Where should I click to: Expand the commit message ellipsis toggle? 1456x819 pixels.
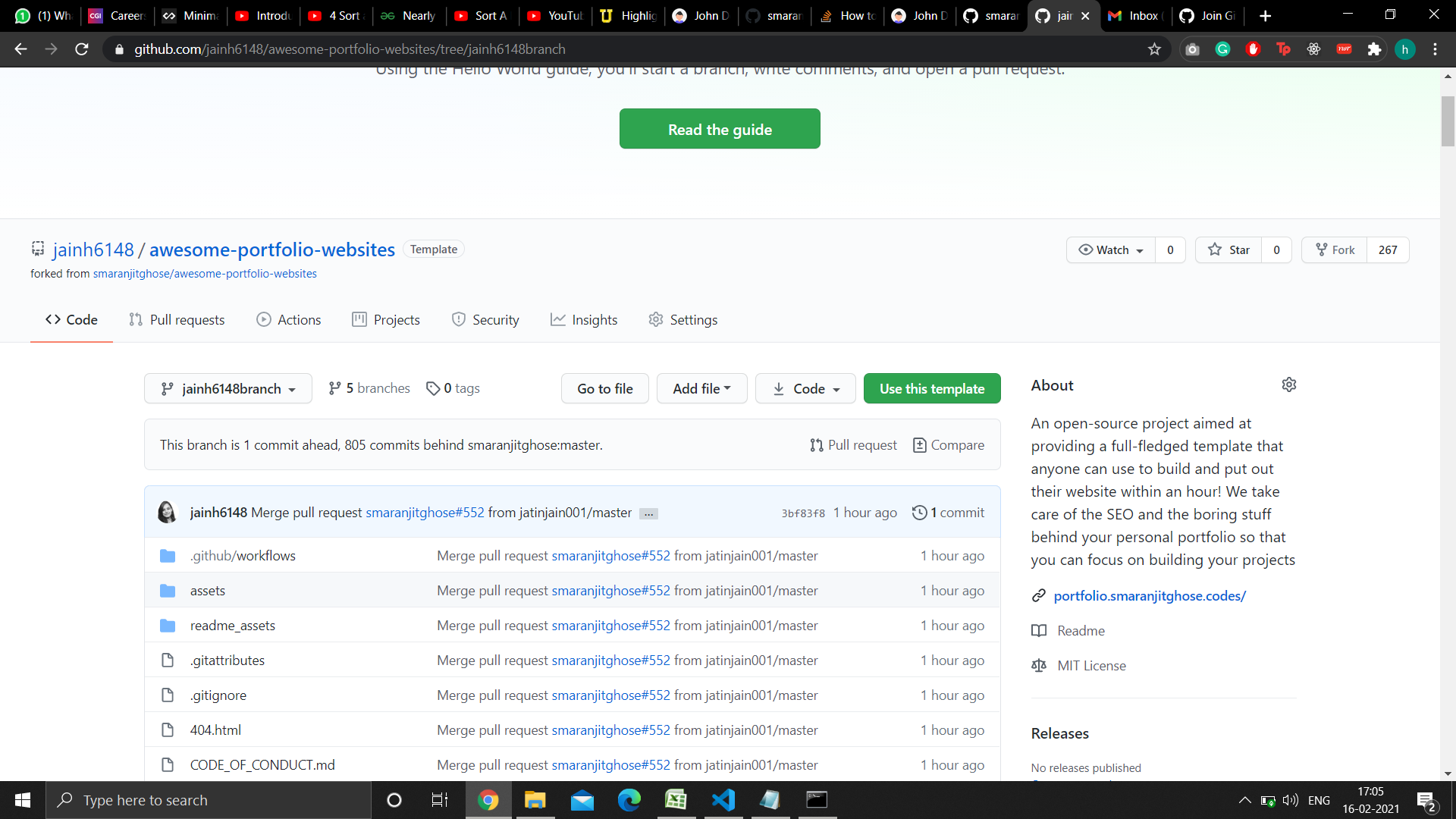coord(648,513)
